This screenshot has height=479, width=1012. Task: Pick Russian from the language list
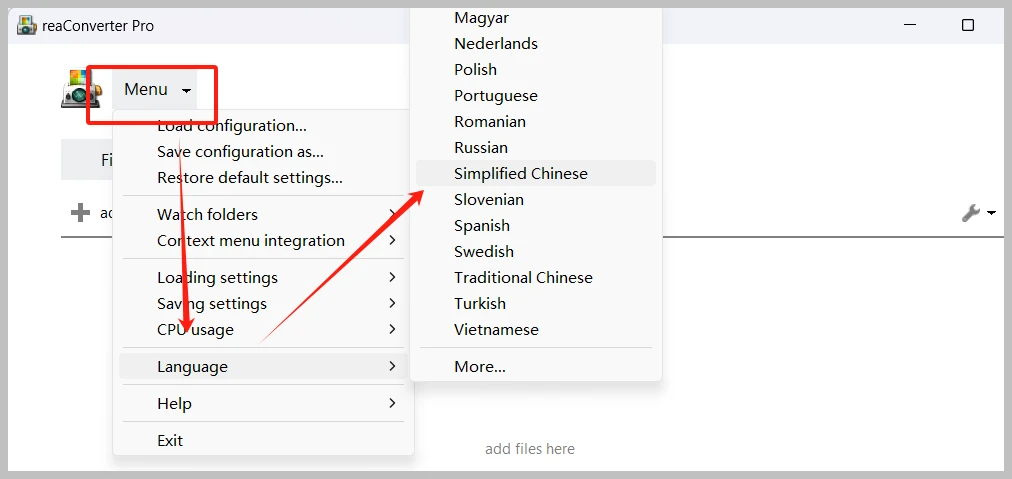click(x=481, y=148)
